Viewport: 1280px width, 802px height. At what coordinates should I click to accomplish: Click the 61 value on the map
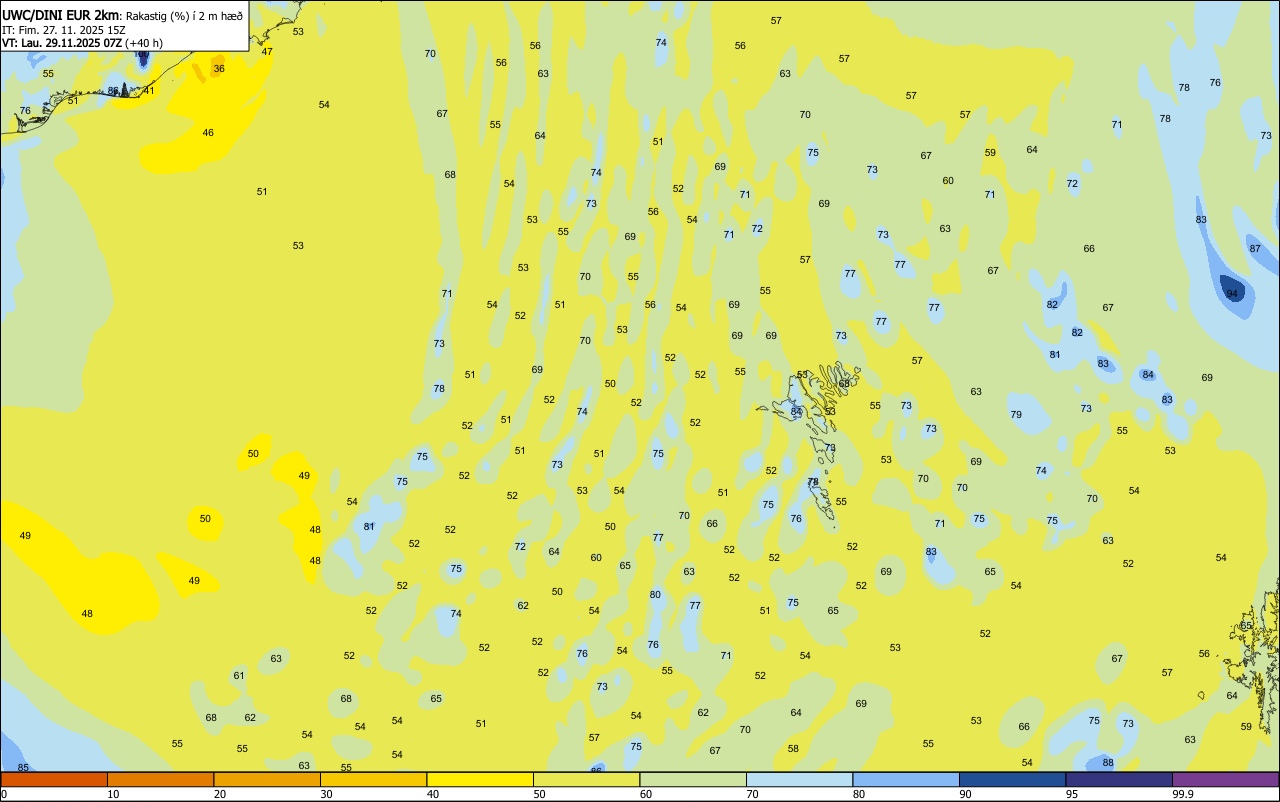point(239,675)
